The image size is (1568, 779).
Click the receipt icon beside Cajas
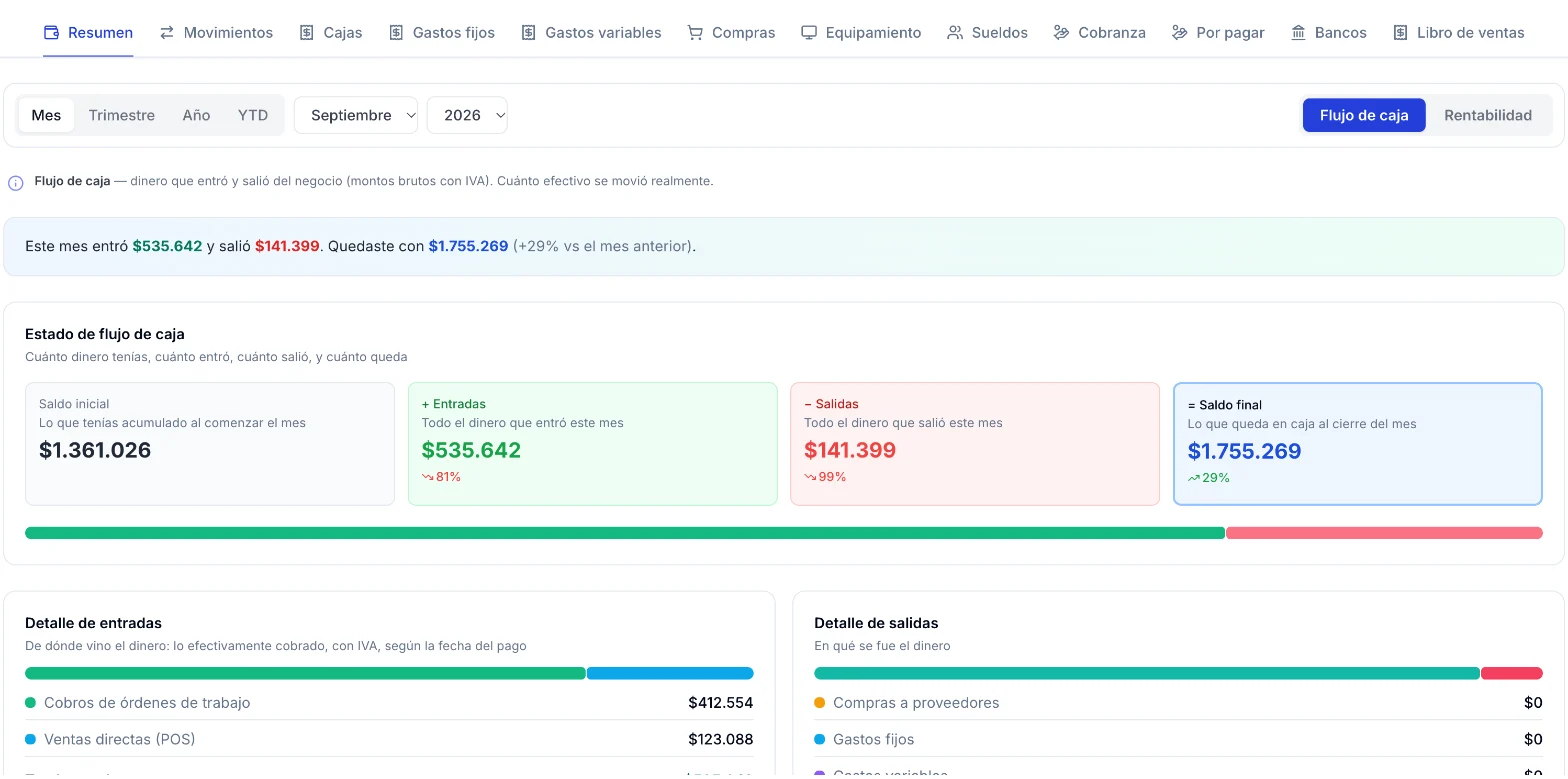(x=307, y=32)
